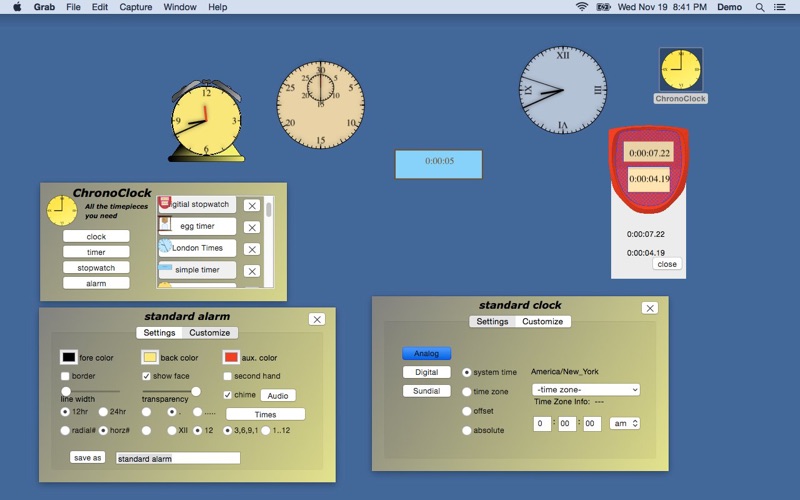The image size is (800, 500).
Task: Click the close button under stopwatch
Action: pos(667,264)
